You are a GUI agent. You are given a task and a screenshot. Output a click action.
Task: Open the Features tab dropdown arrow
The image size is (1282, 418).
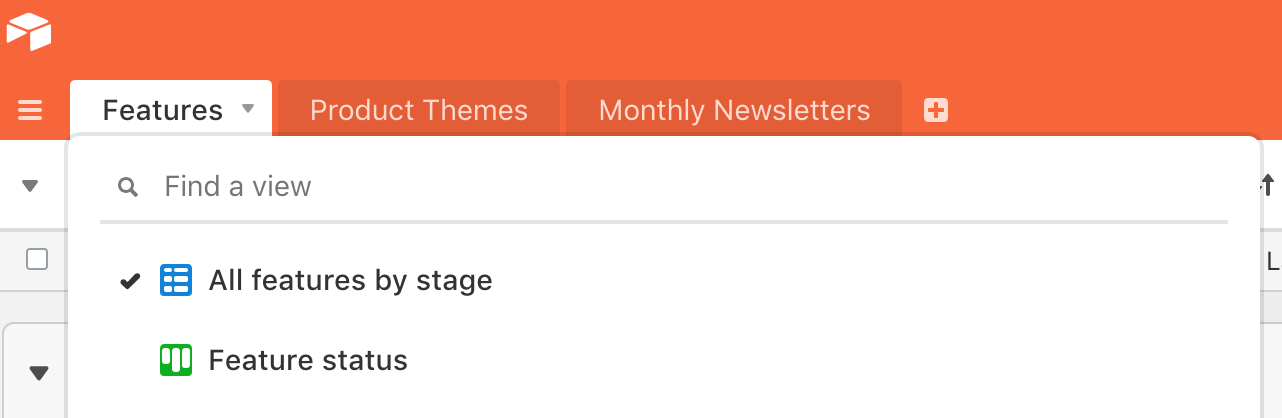[249, 109]
